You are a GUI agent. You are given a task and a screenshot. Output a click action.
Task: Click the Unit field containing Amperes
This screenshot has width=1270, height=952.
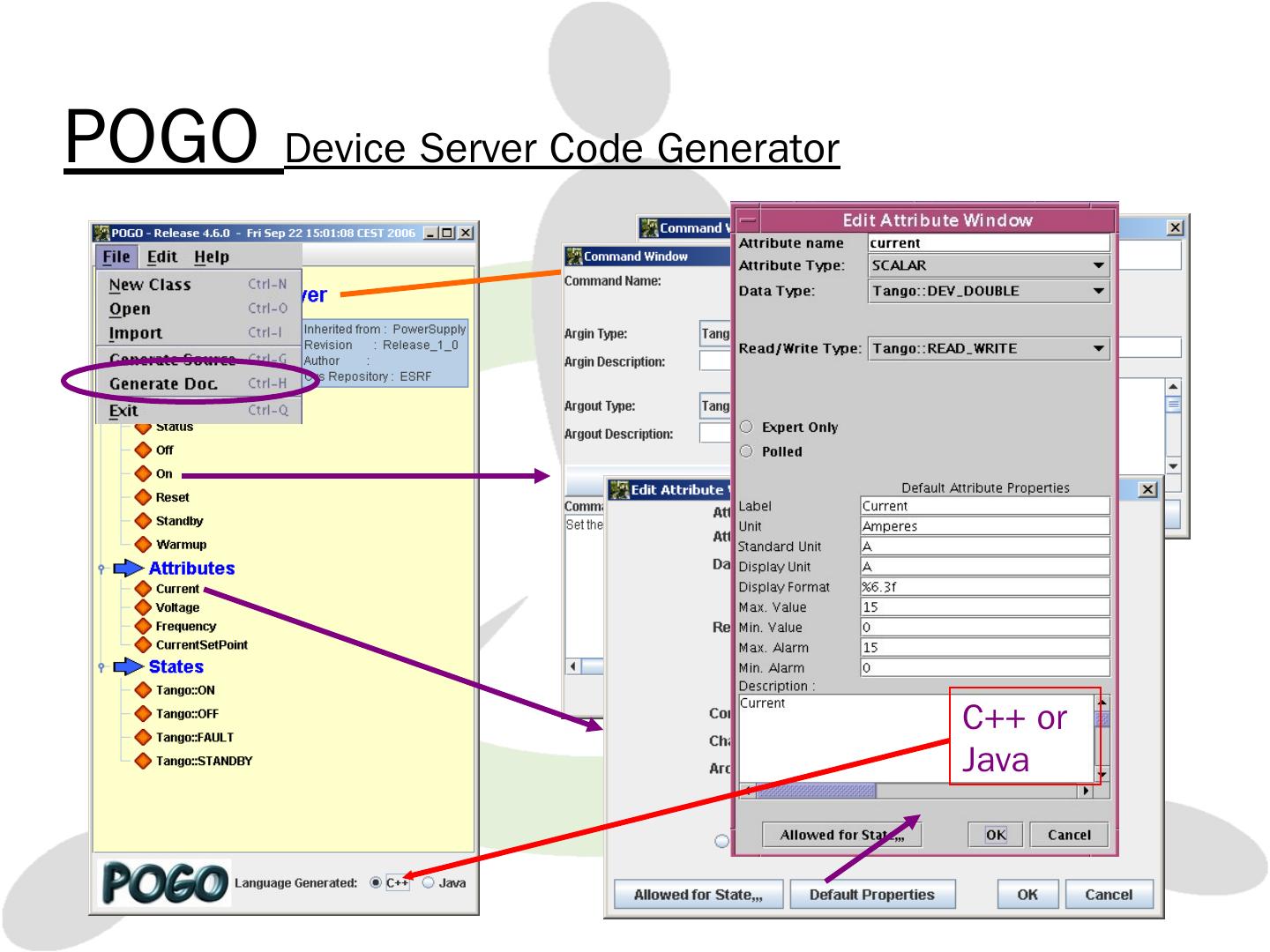[x=985, y=526]
